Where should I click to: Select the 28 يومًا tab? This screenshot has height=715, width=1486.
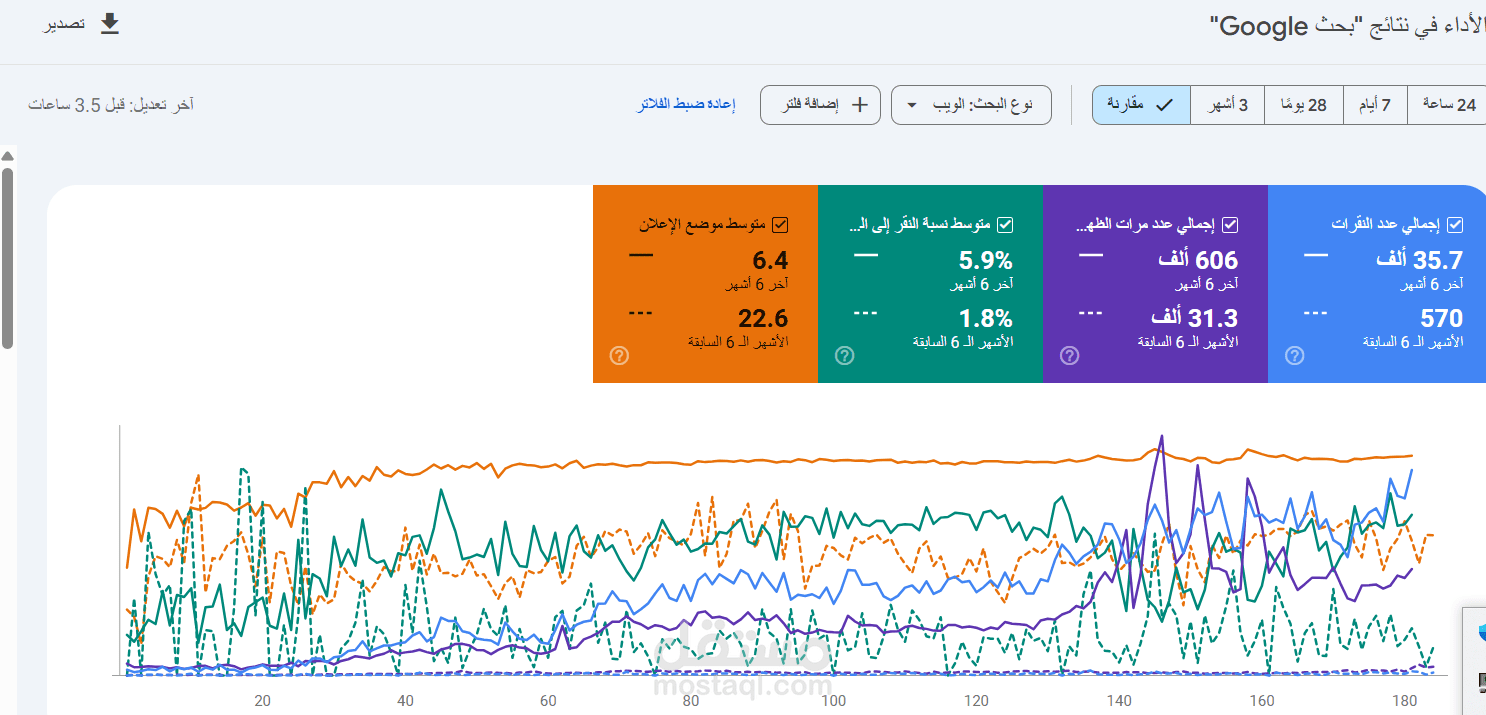tap(1303, 104)
